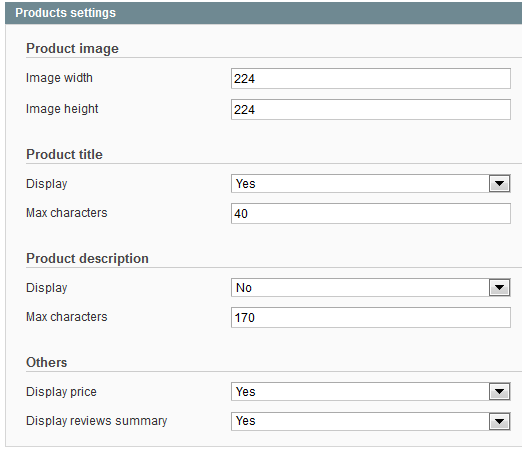The width and height of the screenshot is (522, 451).
Task: Focus the Product description Max characters field
Action: (x=371, y=318)
